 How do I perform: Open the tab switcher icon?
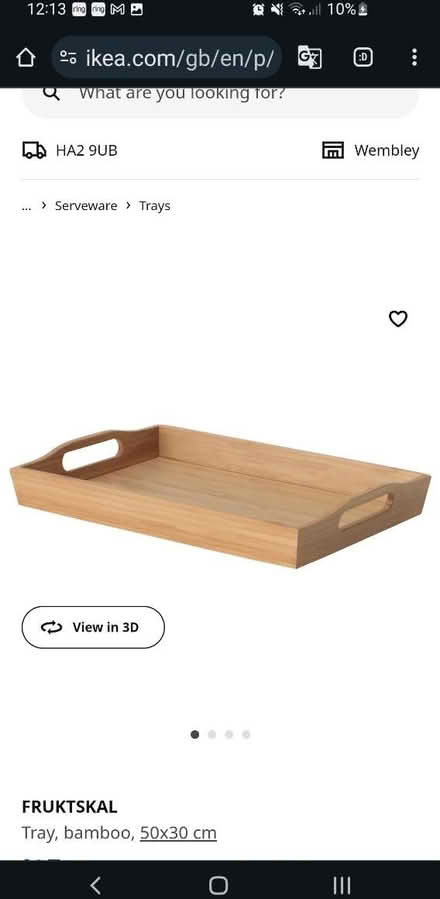(x=363, y=57)
